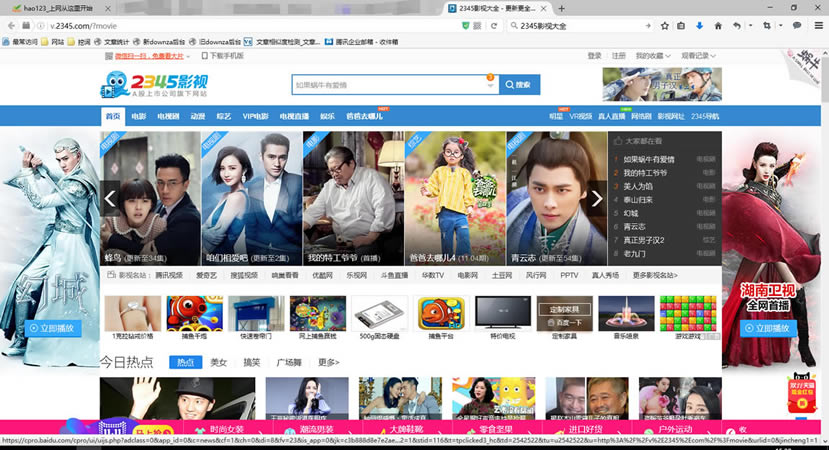
Task: Click 如果蜗牛有爱情 in the ranking list
Action: click(649, 159)
